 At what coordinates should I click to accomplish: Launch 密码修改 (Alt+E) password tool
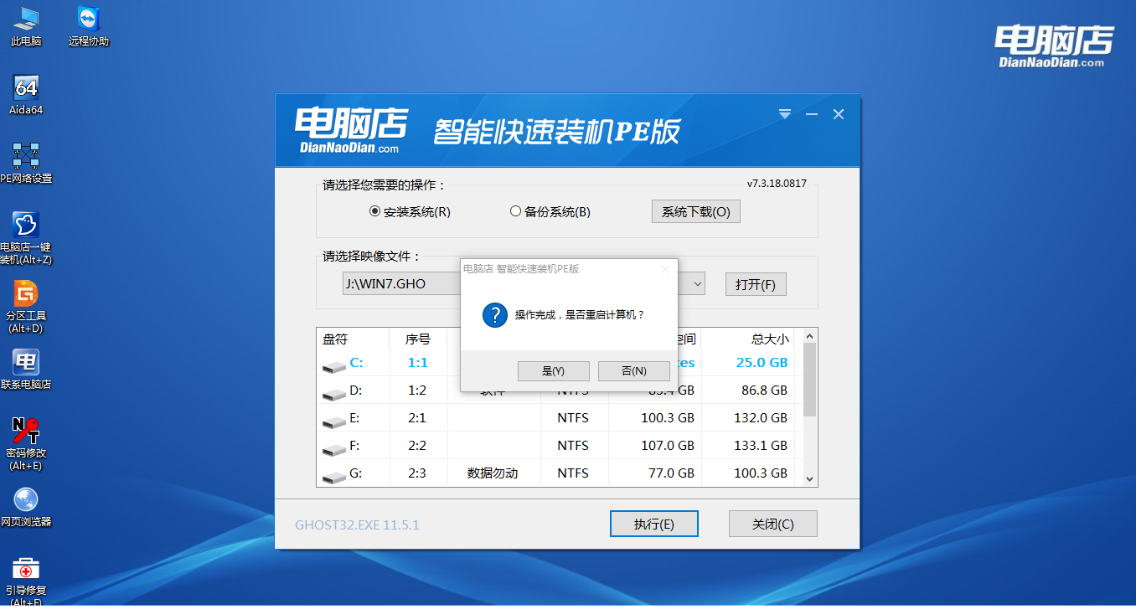click(27, 440)
